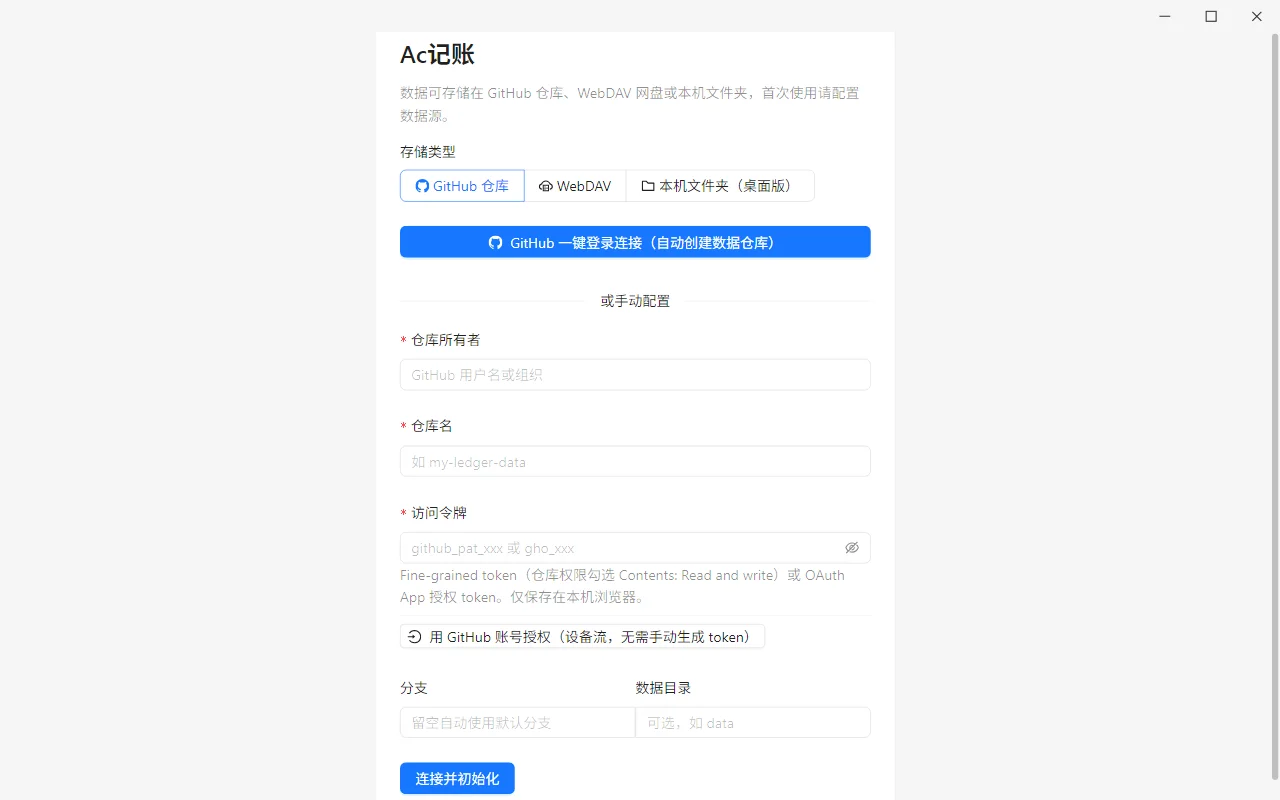The image size is (1280, 800).
Task: Focus the 访问令牌 token field
Action: pyautogui.click(x=622, y=548)
